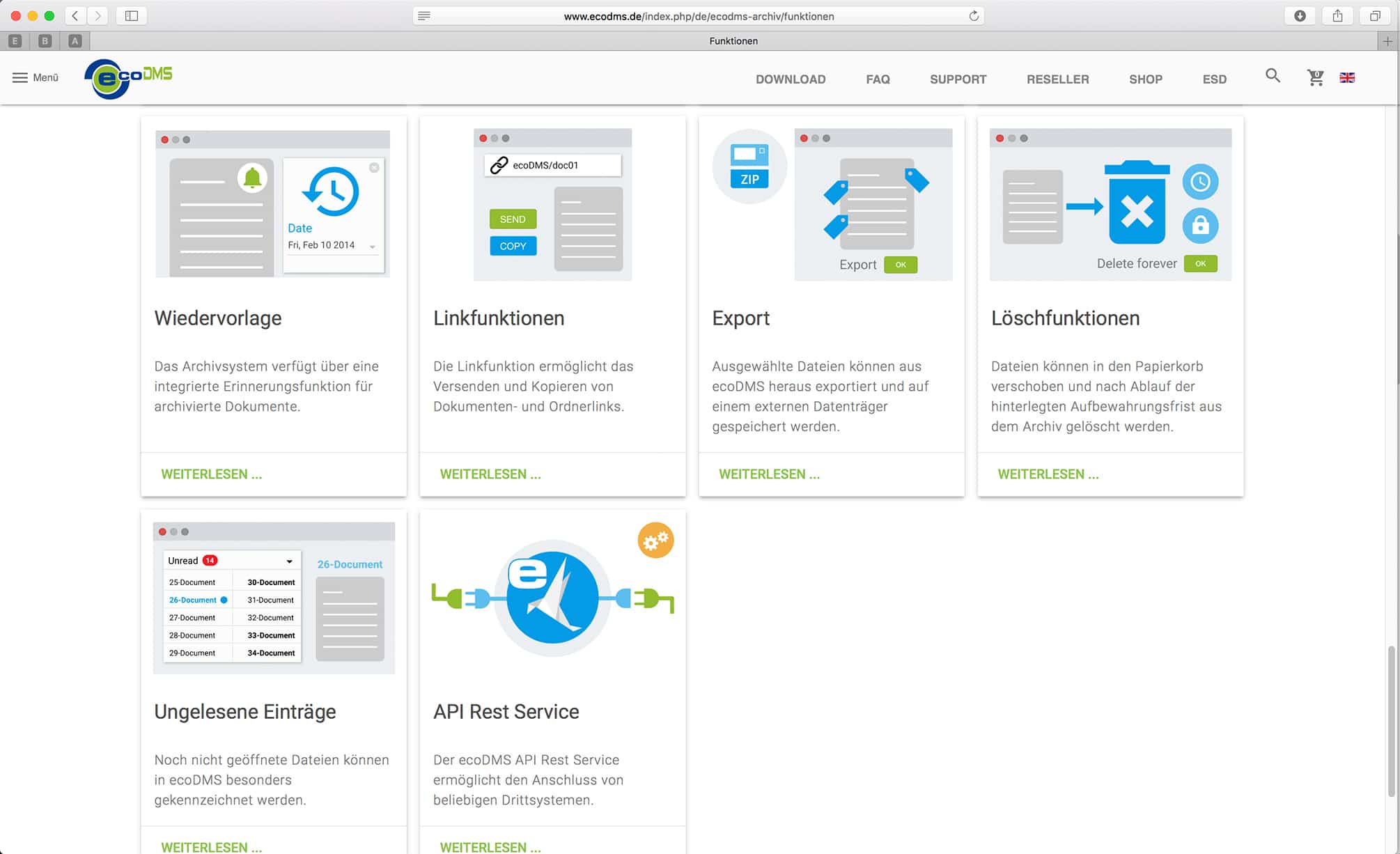Viewport: 1400px width, 854px height.
Task: Open the Löschfunktionen heading
Action: [1065, 318]
